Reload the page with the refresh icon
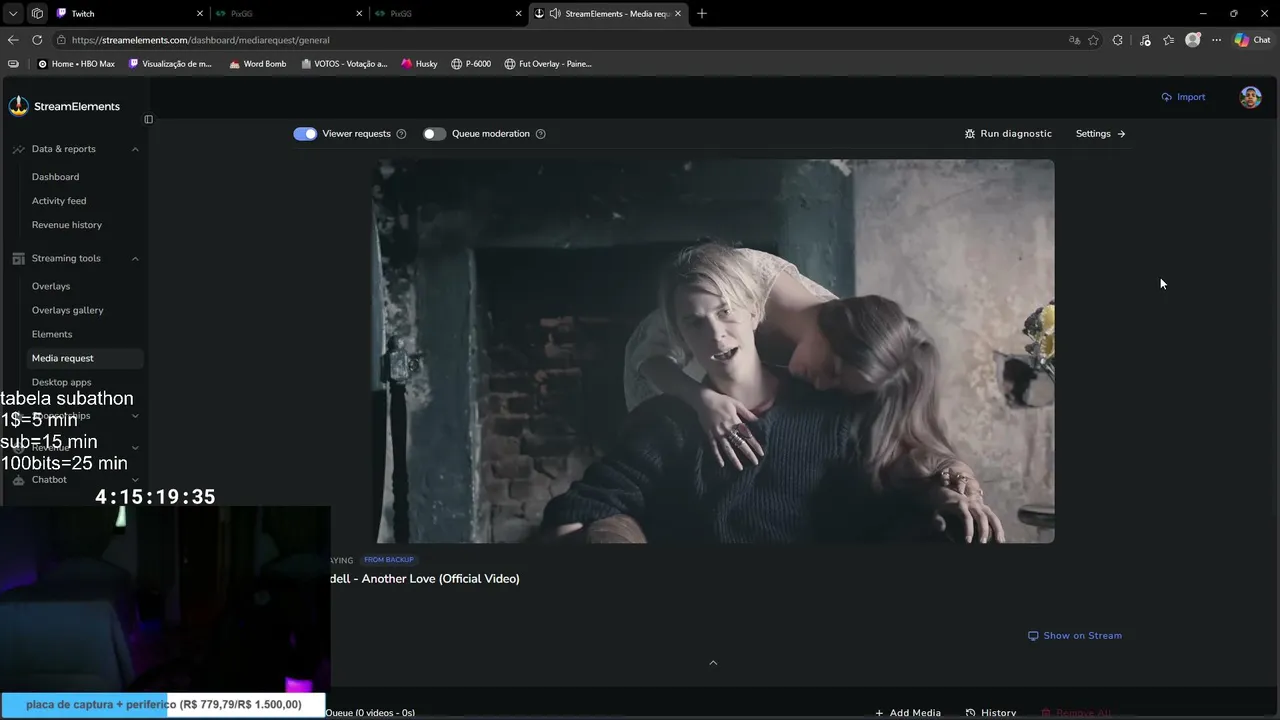1280x720 pixels. click(37, 40)
